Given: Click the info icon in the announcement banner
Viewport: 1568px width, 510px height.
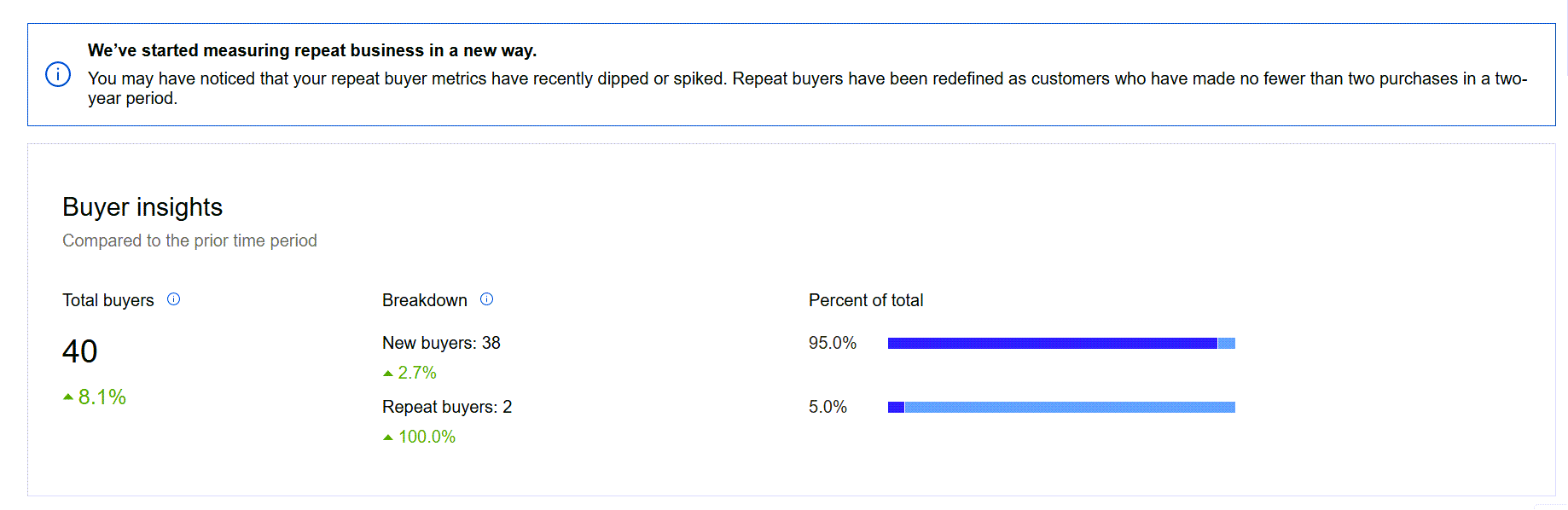Looking at the screenshot, I should pos(57,75).
